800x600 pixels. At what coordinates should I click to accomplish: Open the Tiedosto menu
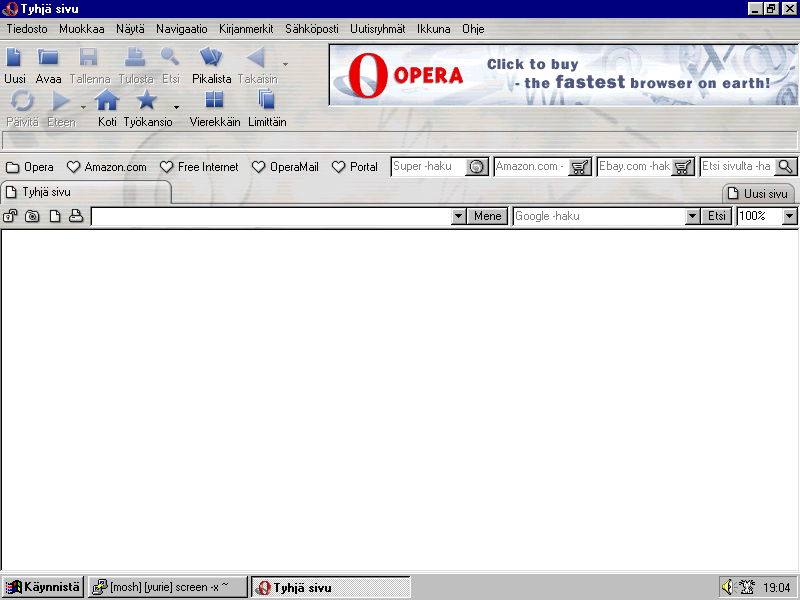[27, 29]
